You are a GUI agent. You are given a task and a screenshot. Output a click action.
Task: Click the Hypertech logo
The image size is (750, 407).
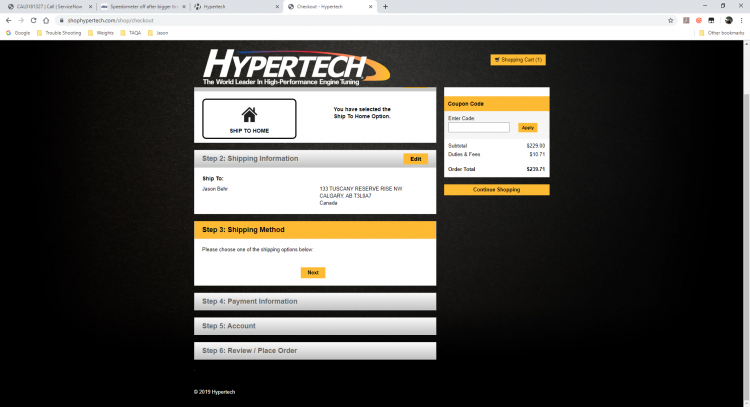(296, 67)
